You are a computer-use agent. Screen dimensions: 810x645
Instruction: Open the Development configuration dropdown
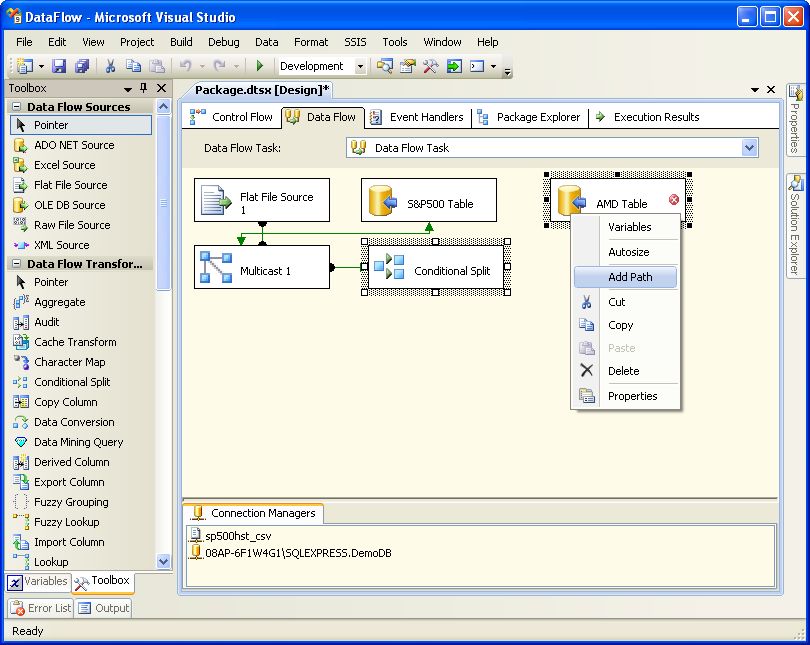click(x=361, y=66)
